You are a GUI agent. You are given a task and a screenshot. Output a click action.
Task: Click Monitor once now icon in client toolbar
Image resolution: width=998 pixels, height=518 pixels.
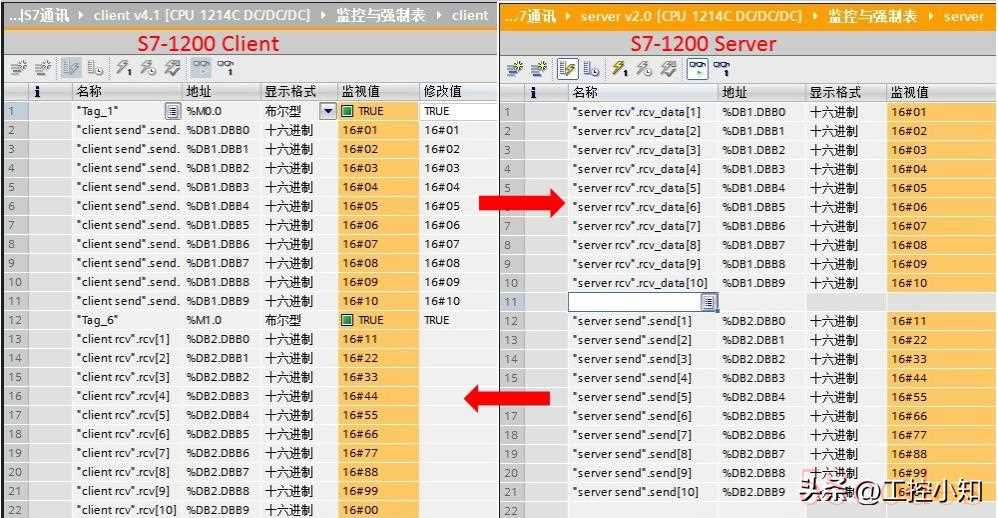click(x=225, y=67)
